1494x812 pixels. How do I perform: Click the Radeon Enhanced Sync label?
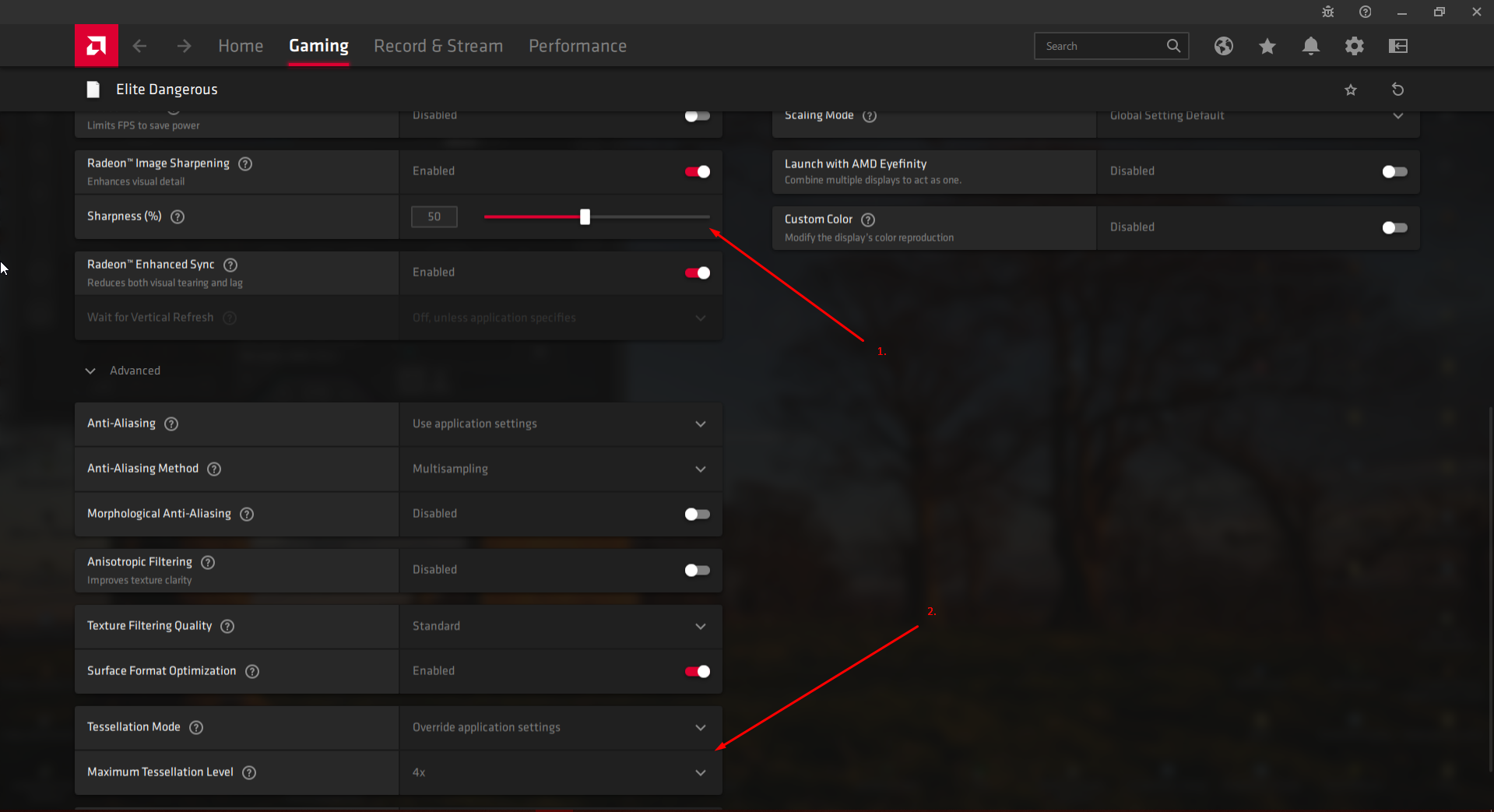150,265
